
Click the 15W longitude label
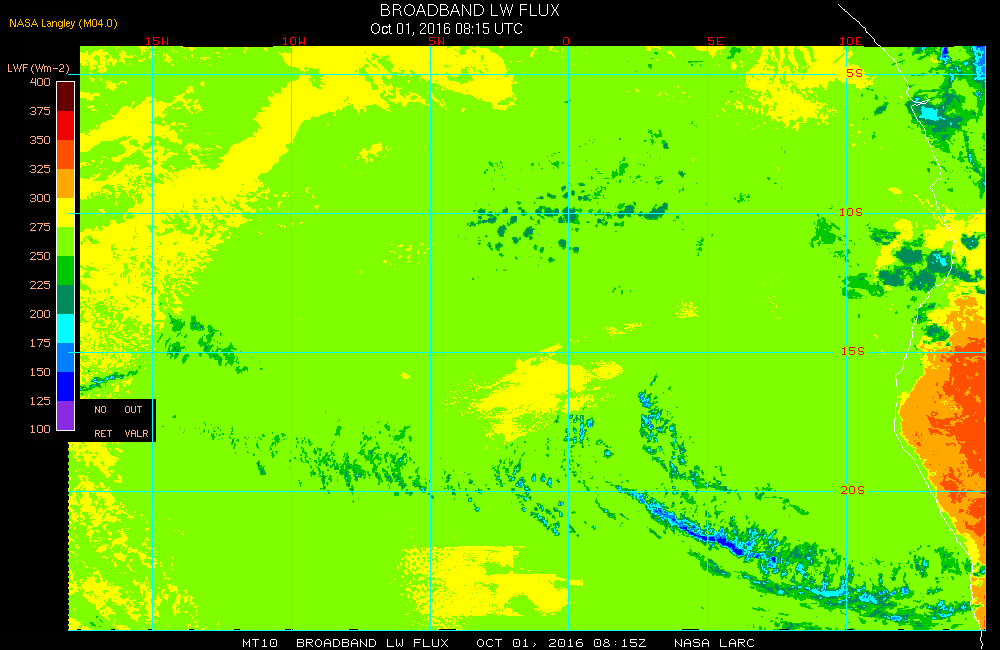pyautogui.click(x=157, y=41)
